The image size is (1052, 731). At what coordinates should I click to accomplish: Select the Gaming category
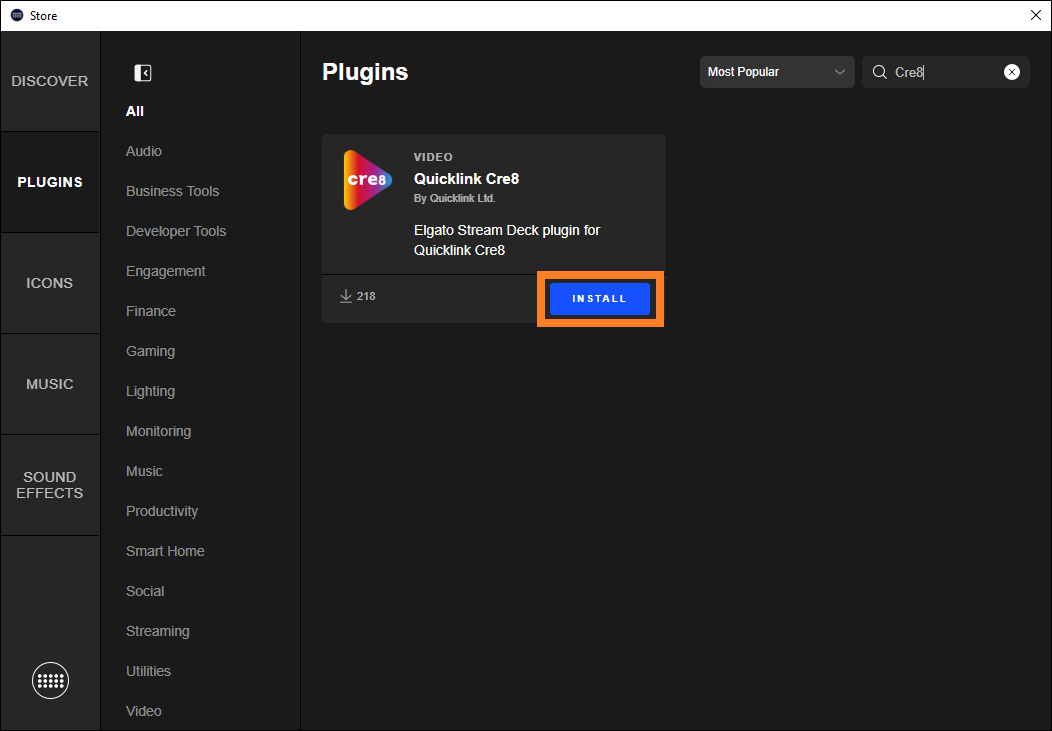(150, 351)
